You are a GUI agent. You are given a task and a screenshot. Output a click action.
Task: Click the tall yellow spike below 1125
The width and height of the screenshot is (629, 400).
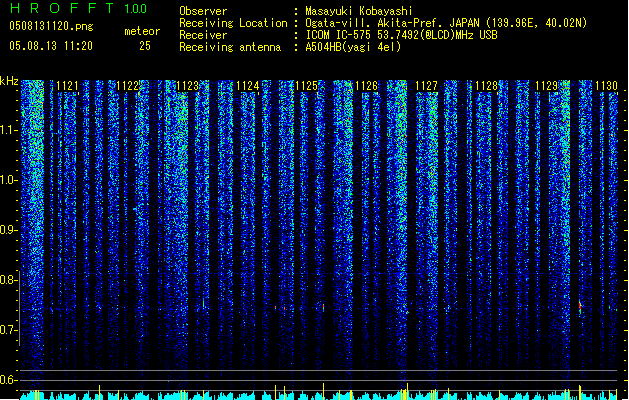[x=323, y=391]
